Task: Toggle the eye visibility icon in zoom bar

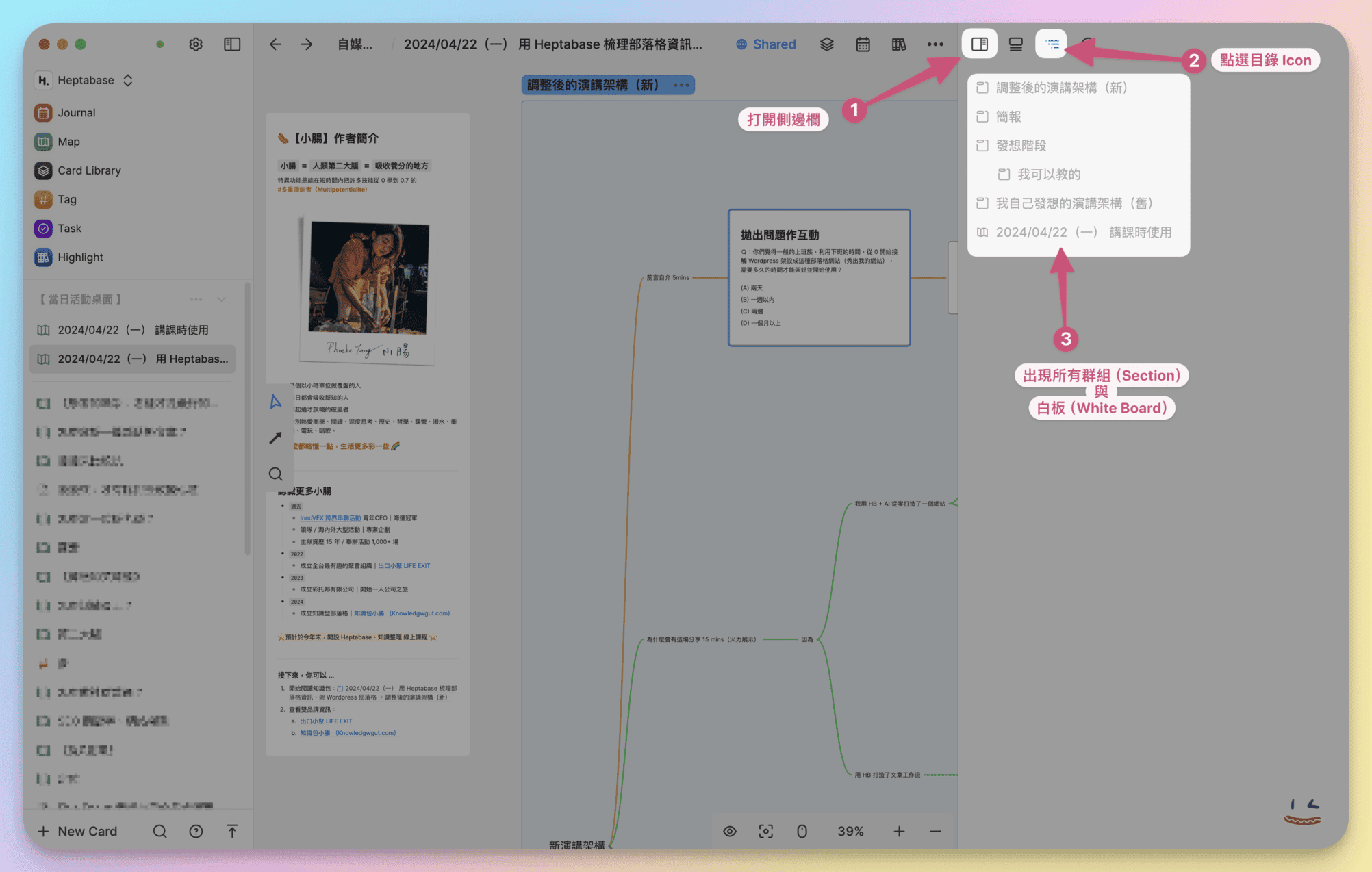Action: pyautogui.click(x=730, y=831)
